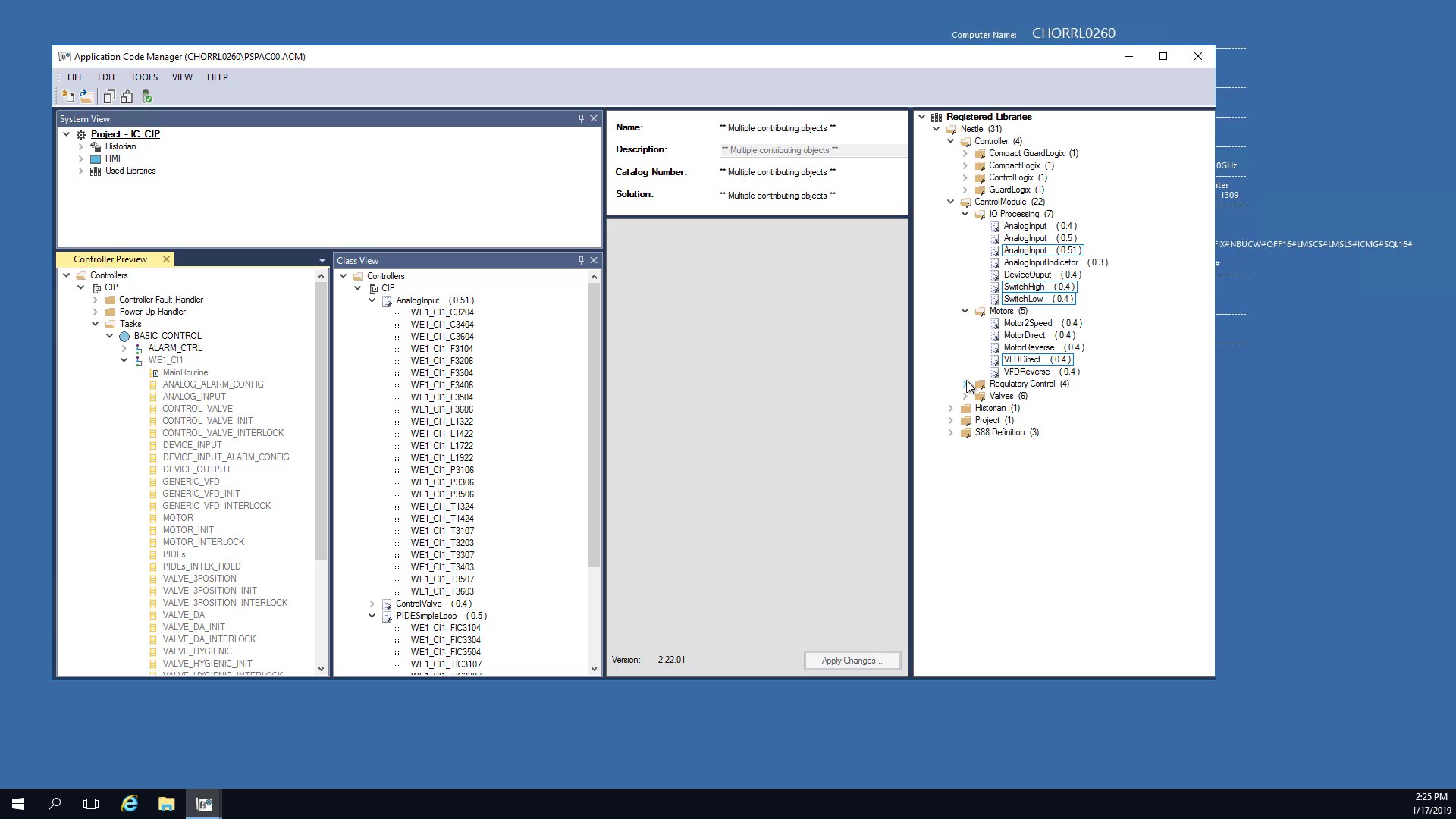This screenshot has height=819, width=1456.
Task: Collapse the WE1_CI1 program node
Action: point(124,360)
